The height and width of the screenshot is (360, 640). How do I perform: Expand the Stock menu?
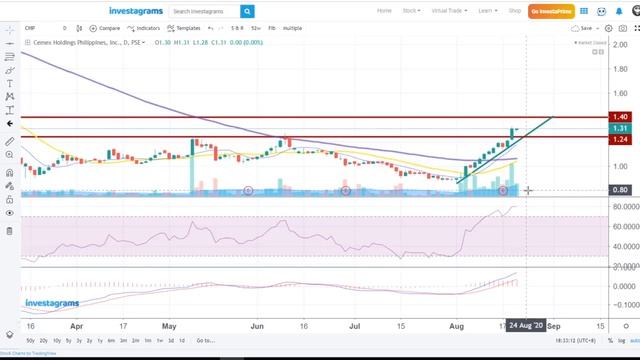411,11
